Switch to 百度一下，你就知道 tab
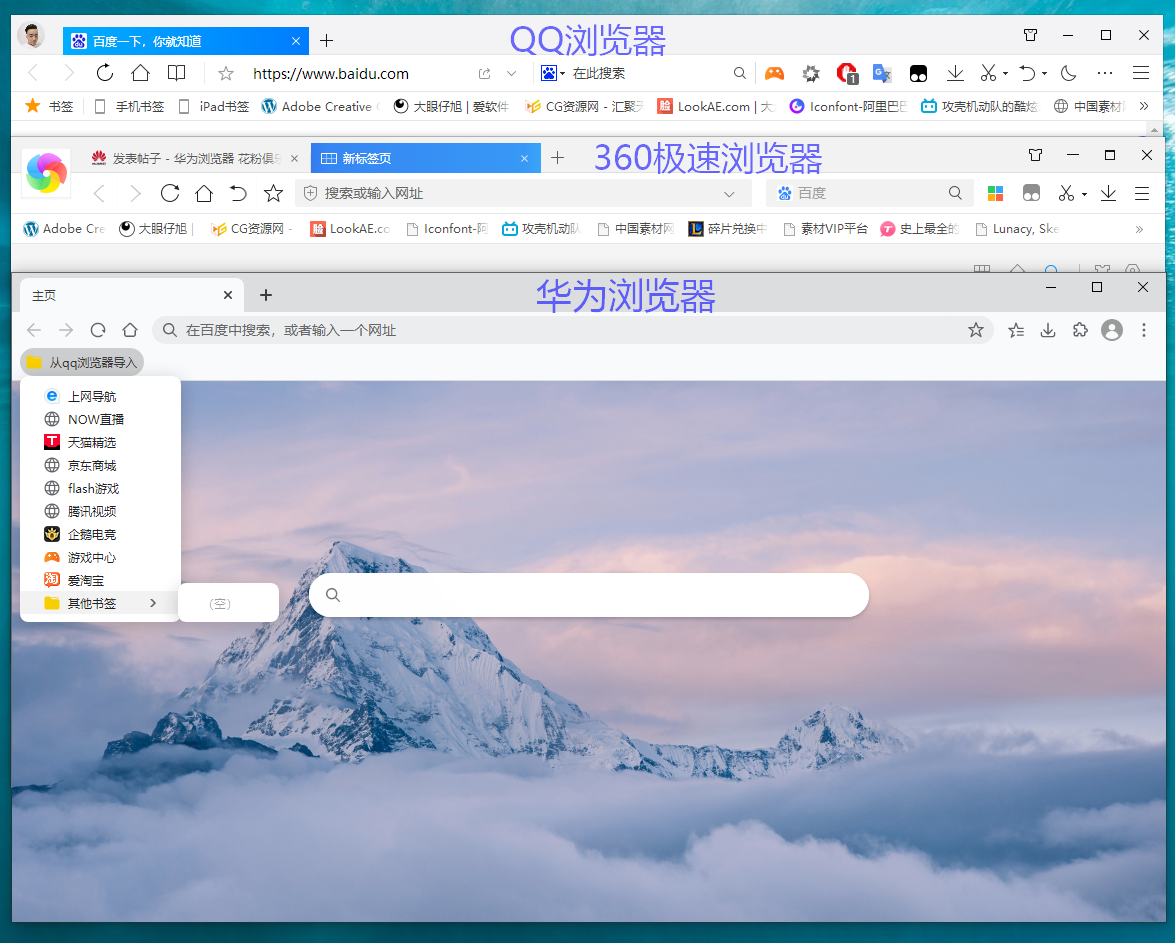This screenshot has width=1175, height=943. coord(186,41)
